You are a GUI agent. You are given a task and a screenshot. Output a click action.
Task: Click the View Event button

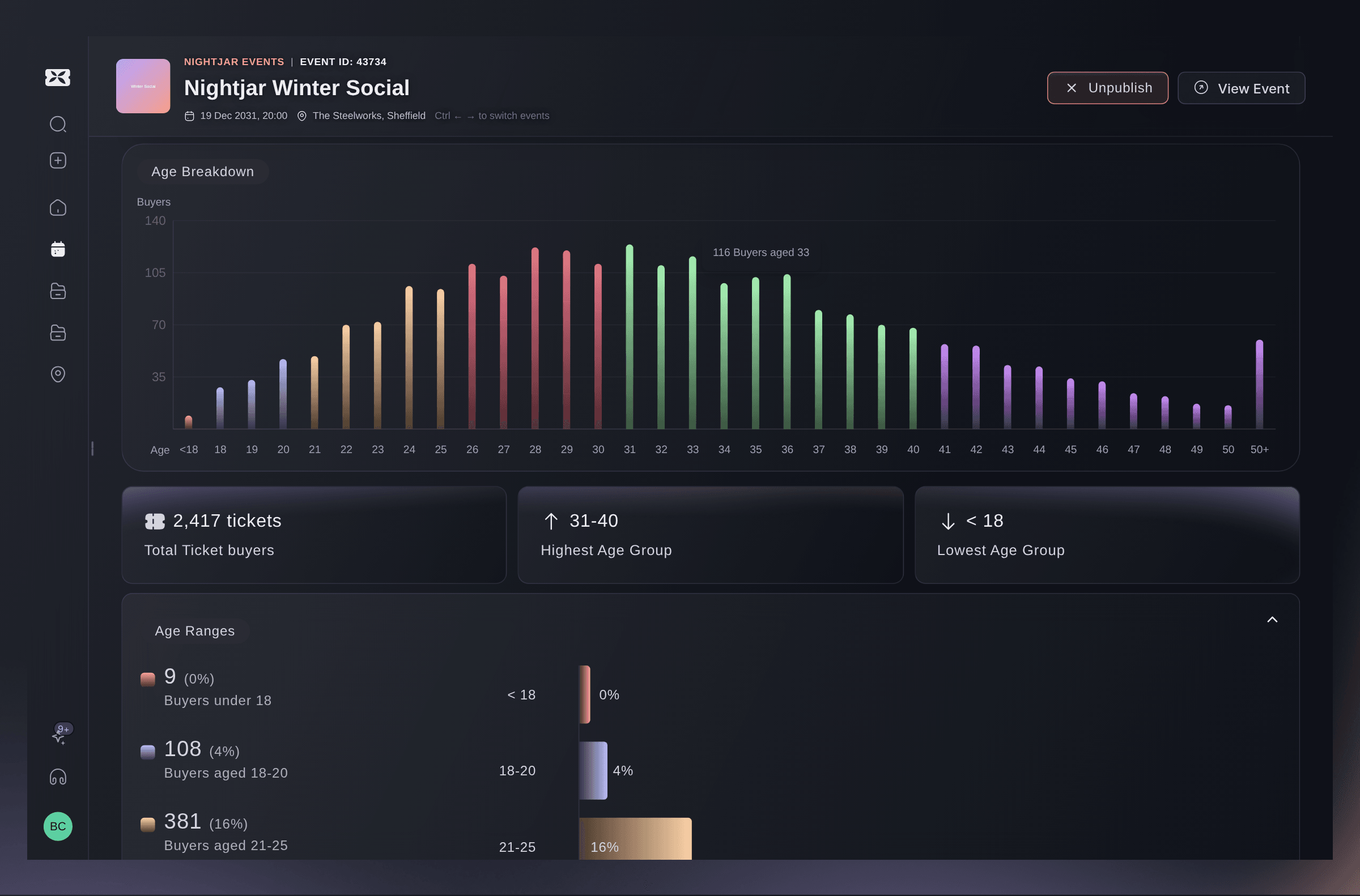point(1241,88)
